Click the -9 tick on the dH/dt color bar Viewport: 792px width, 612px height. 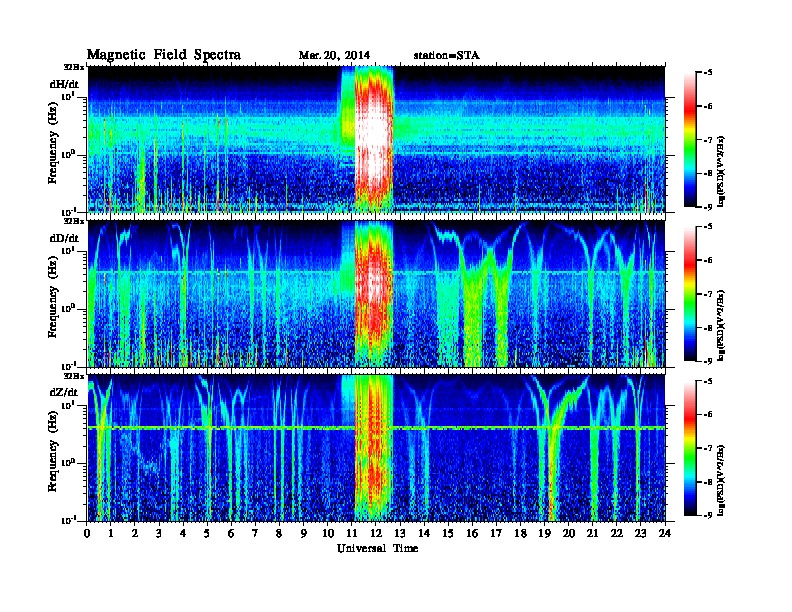[708, 207]
